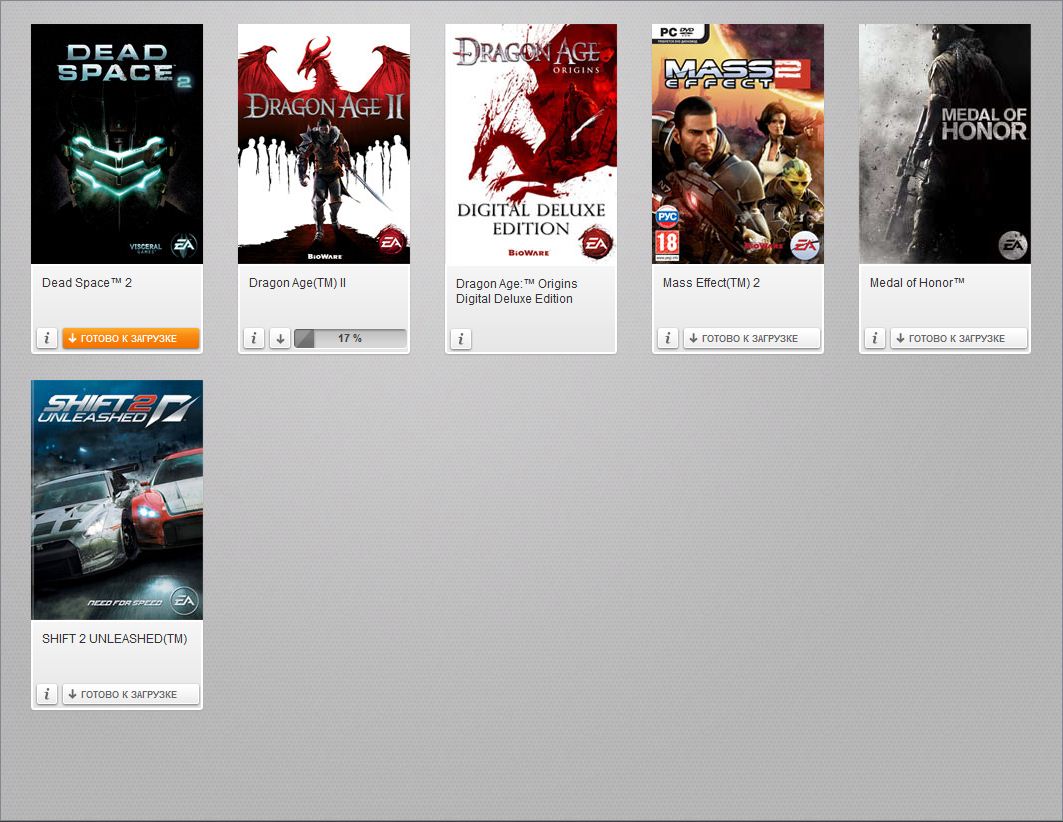Select the Mass Effect 2 cover art

738,144
